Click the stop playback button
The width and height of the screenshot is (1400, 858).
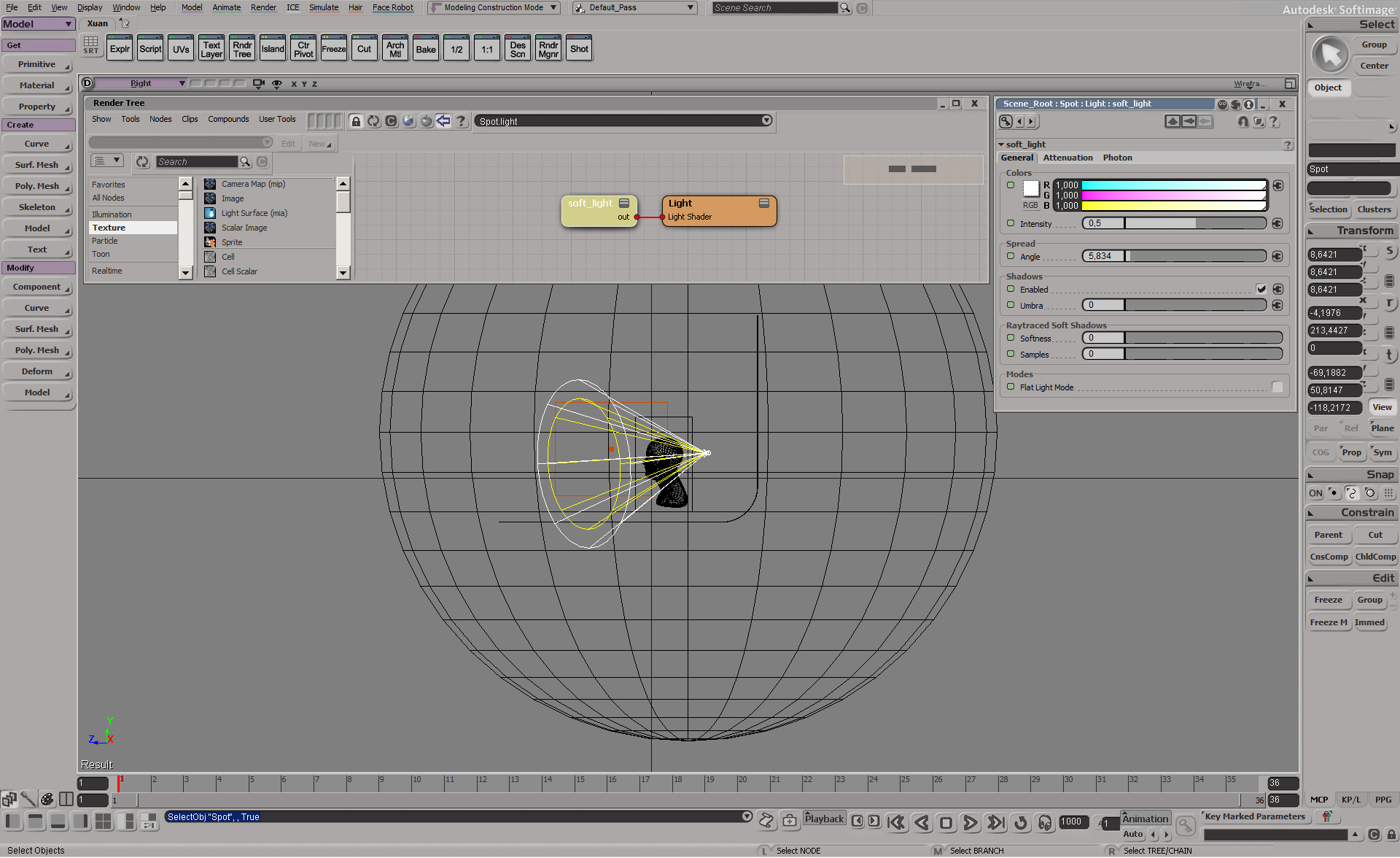946,823
